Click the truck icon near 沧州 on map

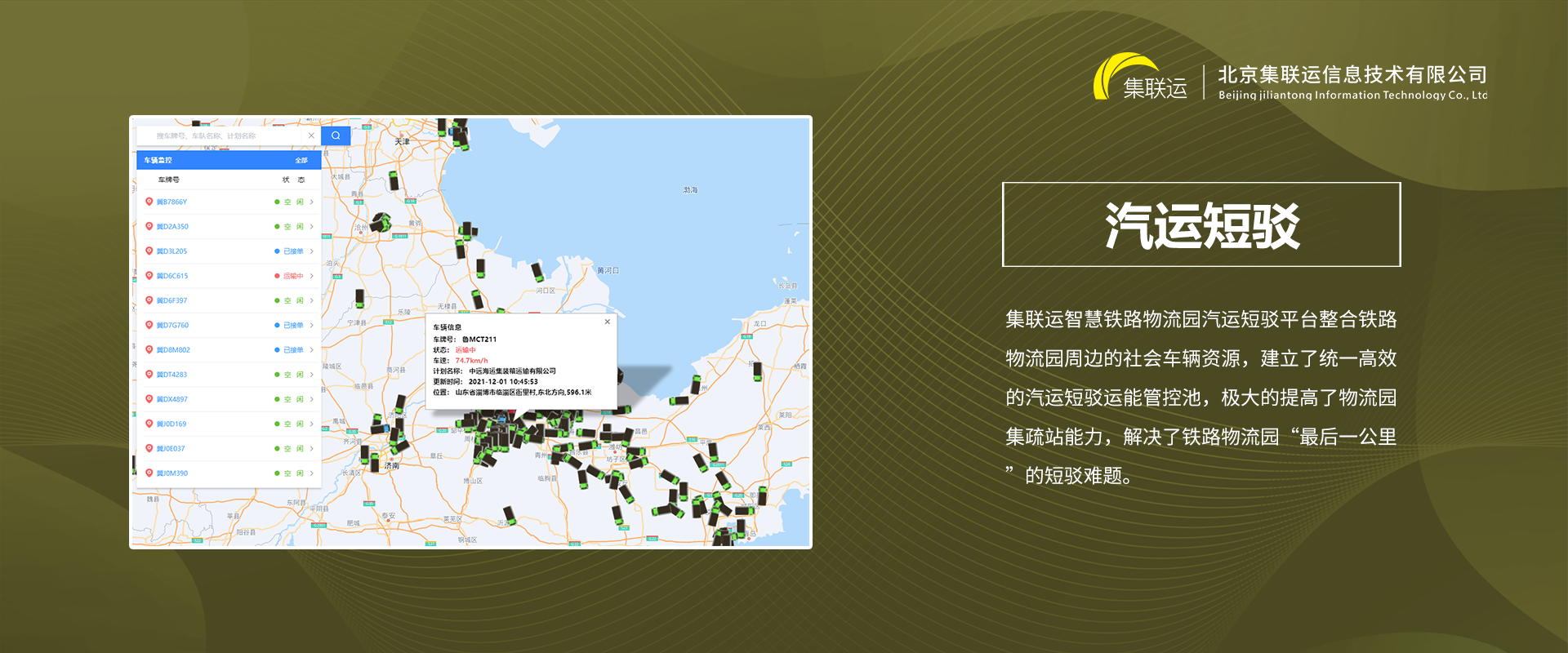(x=381, y=221)
